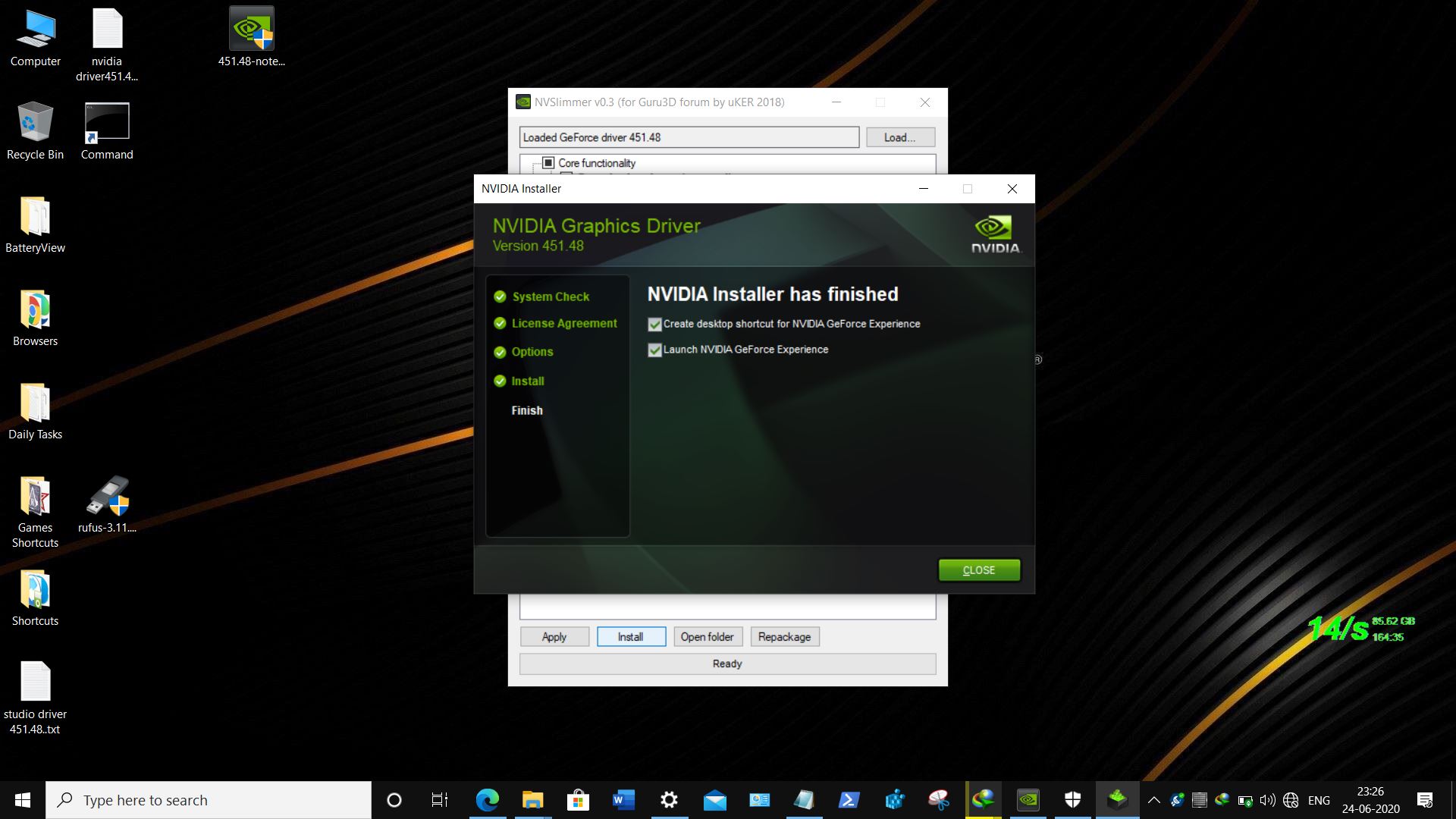Click the battery icon in the system tray
Screen dimensions: 1456x819
click(1244, 800)
